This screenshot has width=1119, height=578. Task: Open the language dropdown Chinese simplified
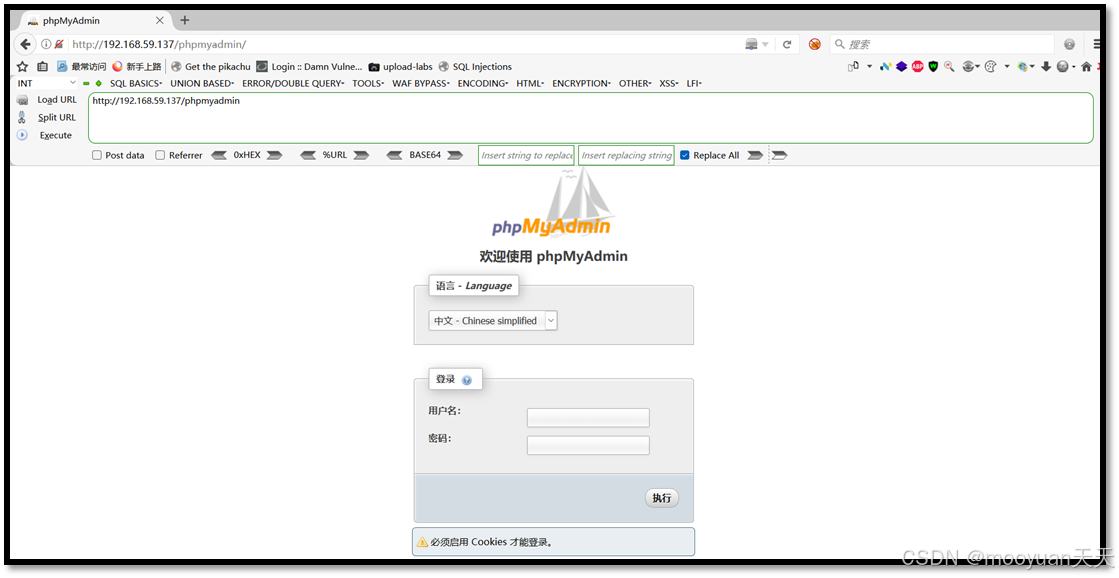pos(492,320)
